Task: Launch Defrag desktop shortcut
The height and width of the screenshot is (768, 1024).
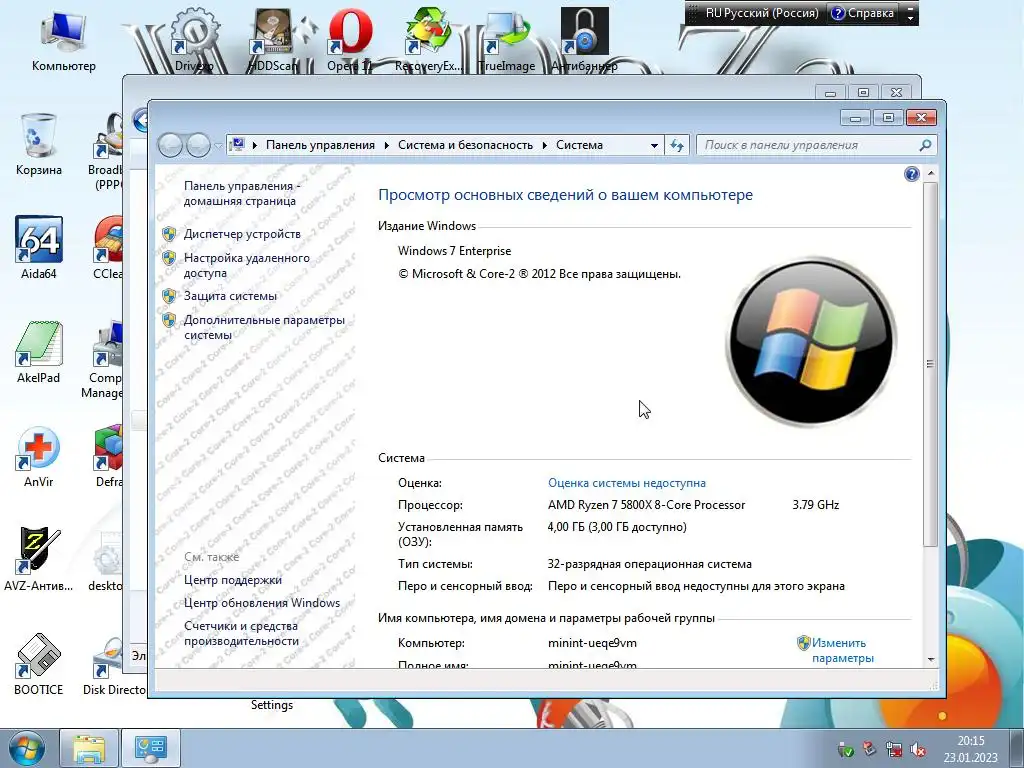Action: tap(108, 456)
